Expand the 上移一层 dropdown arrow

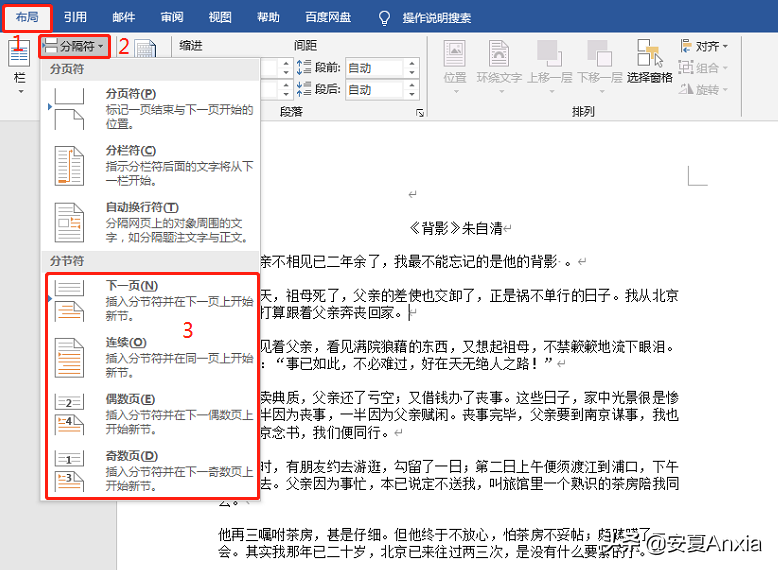pyautogui.click(x=551, y=91)
